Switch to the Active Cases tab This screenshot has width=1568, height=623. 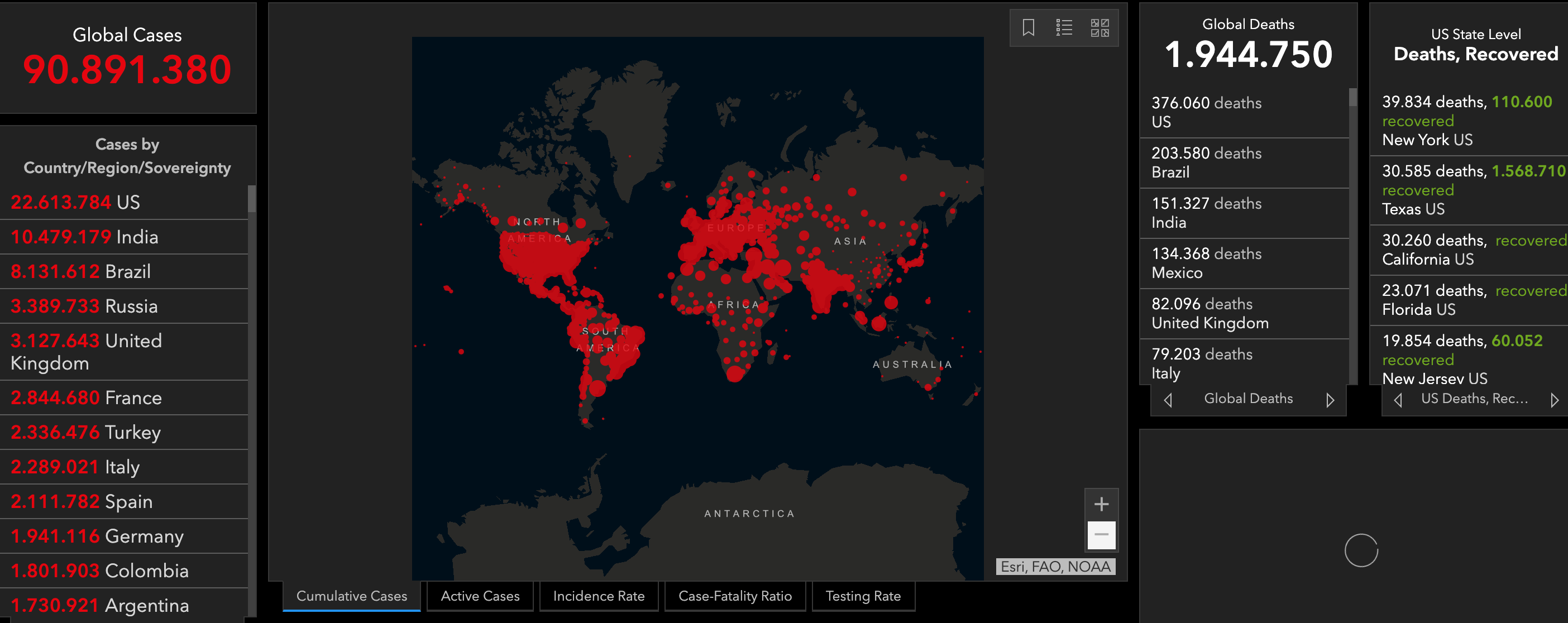coord(480,596)
